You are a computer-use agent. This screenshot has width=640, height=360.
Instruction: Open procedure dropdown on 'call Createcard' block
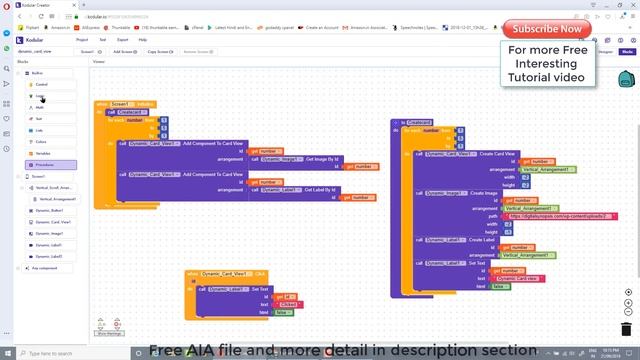(x=132, y=112)
